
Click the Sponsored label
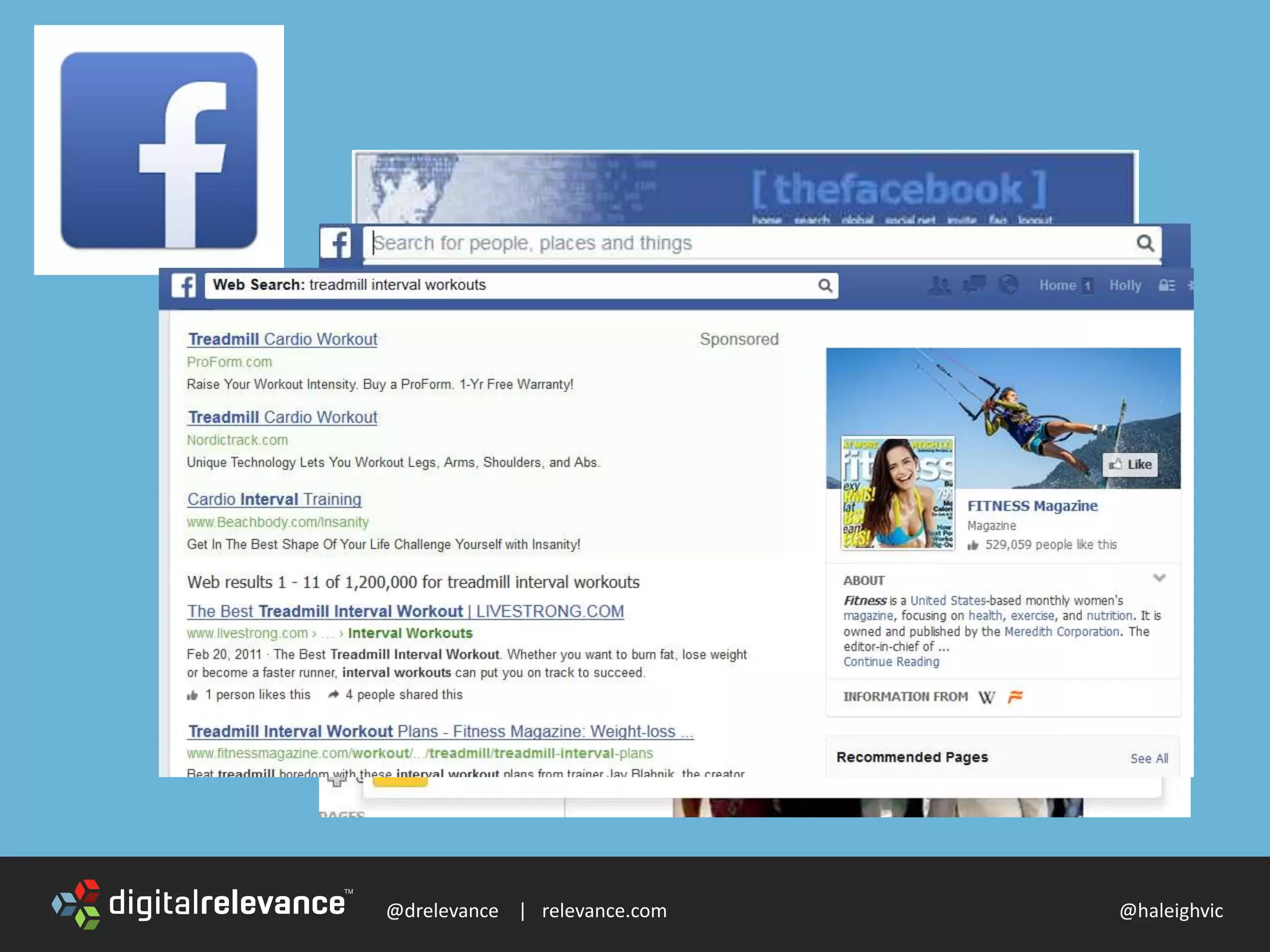coord(739,339)
